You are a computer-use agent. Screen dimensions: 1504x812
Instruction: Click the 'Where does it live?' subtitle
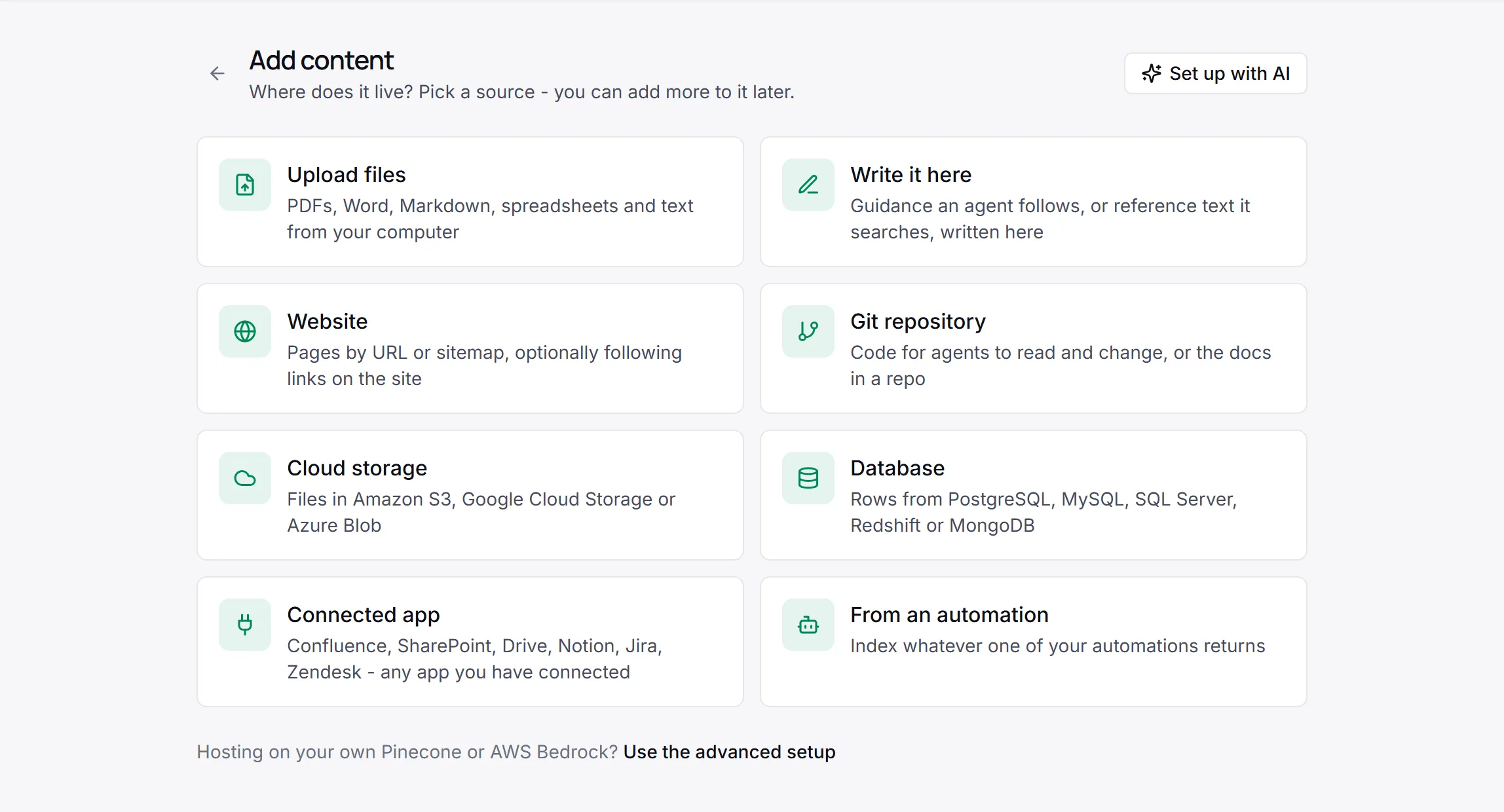[522, 92]
